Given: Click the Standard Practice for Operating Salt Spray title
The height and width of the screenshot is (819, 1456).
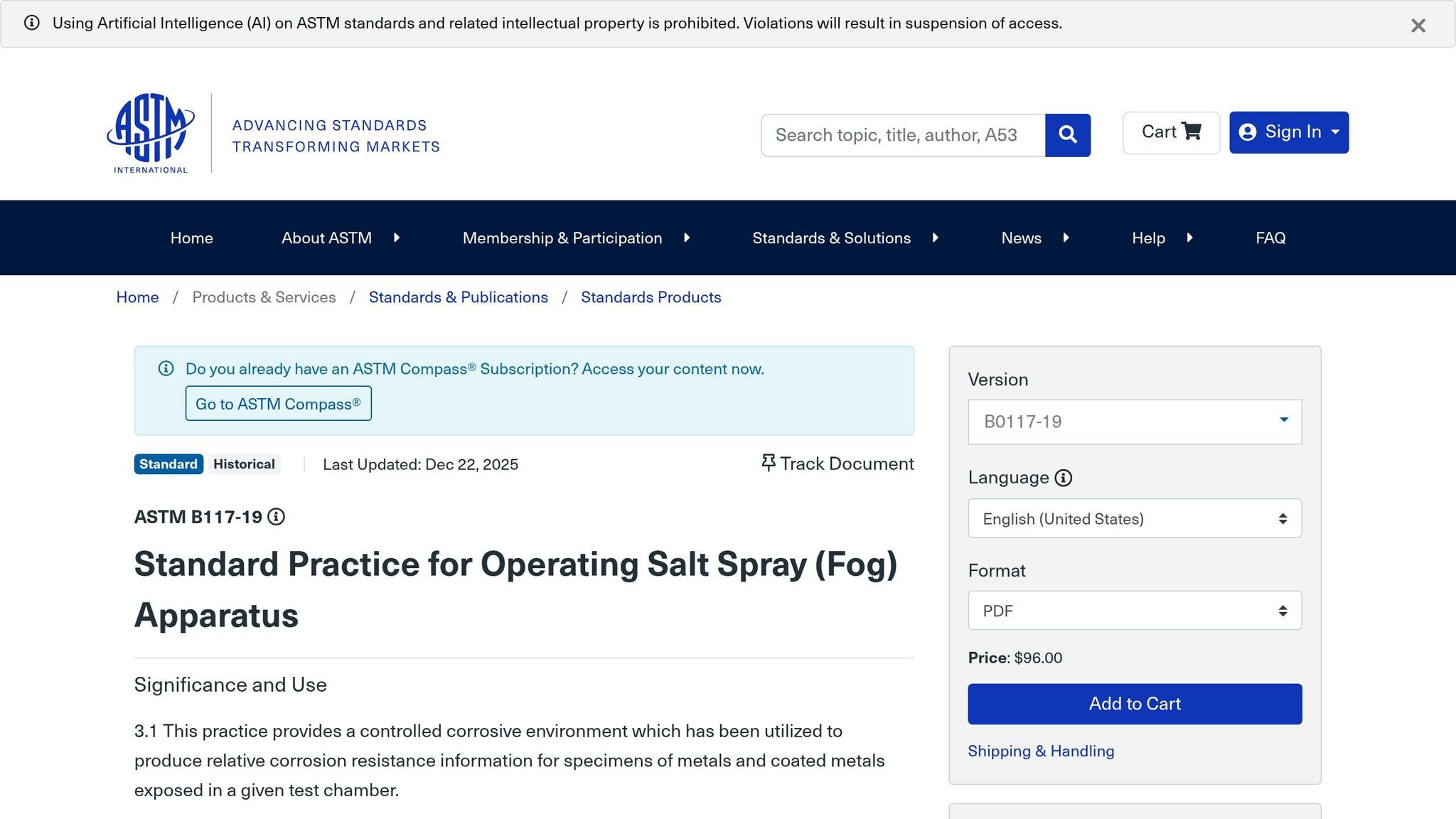Looking at the screenshot, I should tap(515, 589).
